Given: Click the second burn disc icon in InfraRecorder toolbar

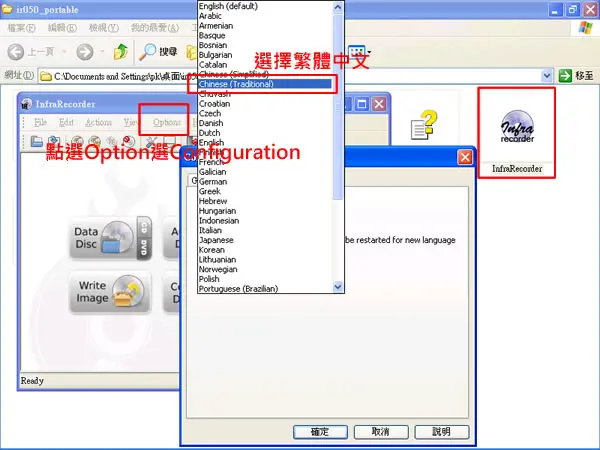Looking at the screenshot, I should click(95, 142).
